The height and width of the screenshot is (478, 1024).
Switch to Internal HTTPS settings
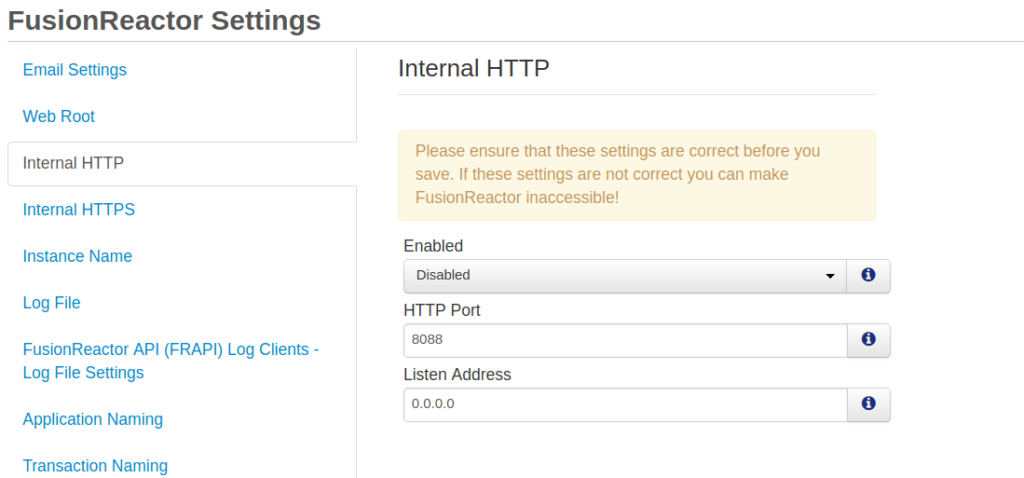(x=79, y=210)
